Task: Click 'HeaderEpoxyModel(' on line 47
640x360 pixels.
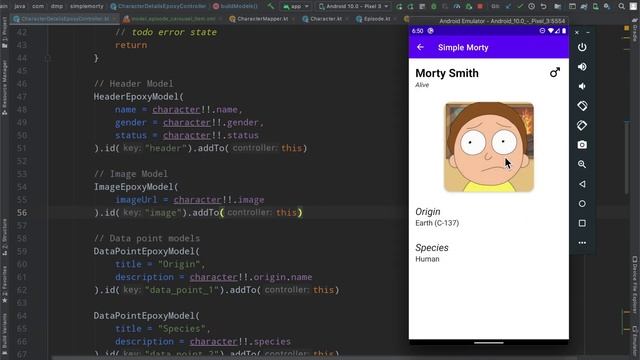Action: coord(139,97)
